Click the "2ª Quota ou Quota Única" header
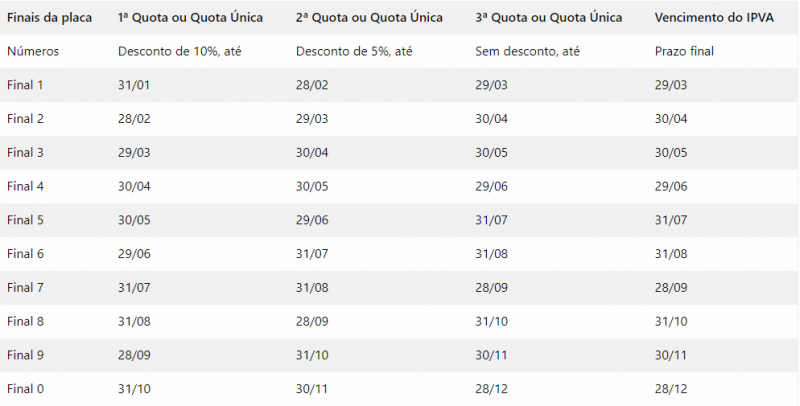The height and width of the screenshot is (406, 800). point(369,18)
